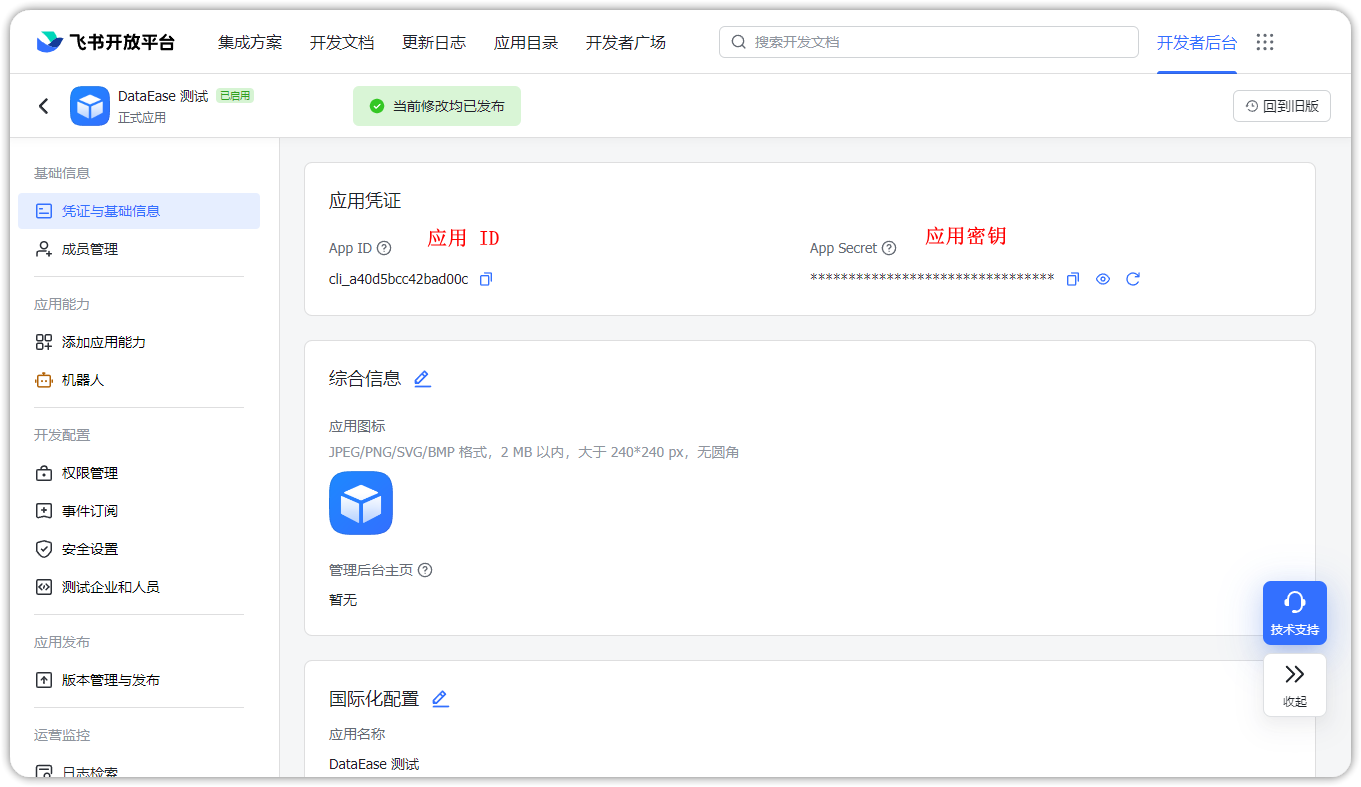Click the search input for 搜索开发文档
The image size is (1361, 787).
coord(929,42)
